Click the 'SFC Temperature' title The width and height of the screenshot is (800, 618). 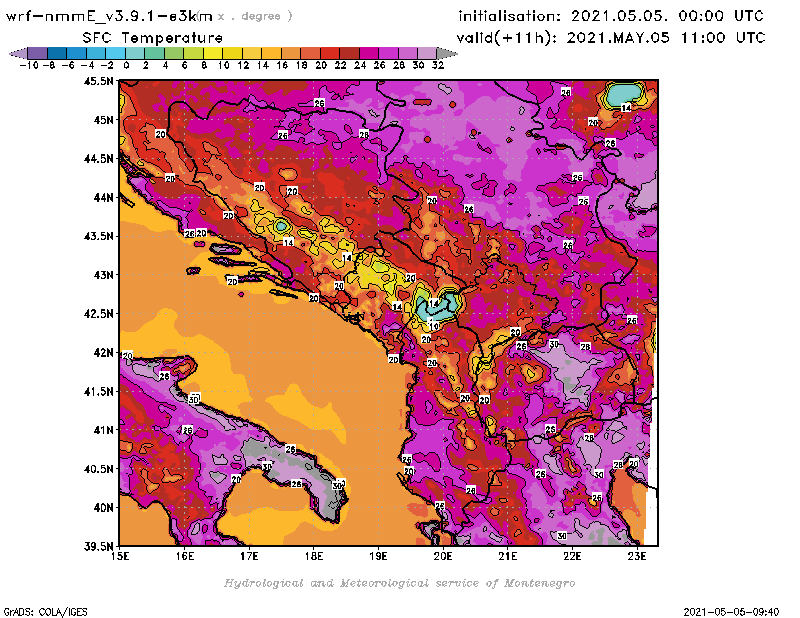click(153, 38)
